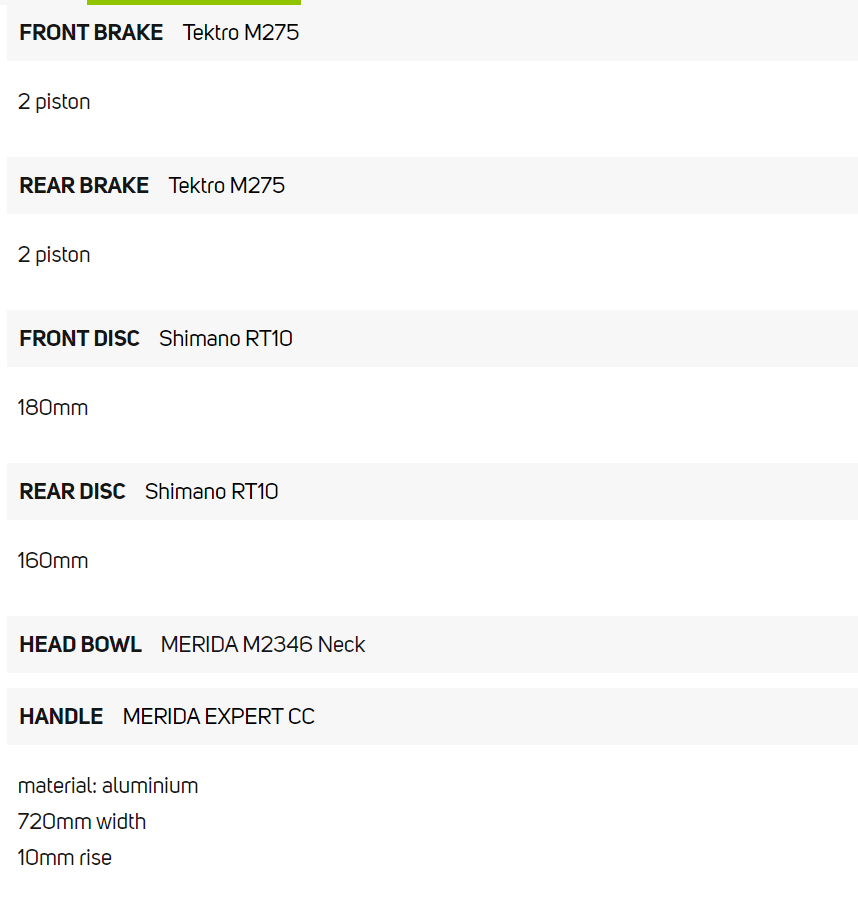Click the REAR DISC heading label
858x910 pixels.
coord(72,492)
